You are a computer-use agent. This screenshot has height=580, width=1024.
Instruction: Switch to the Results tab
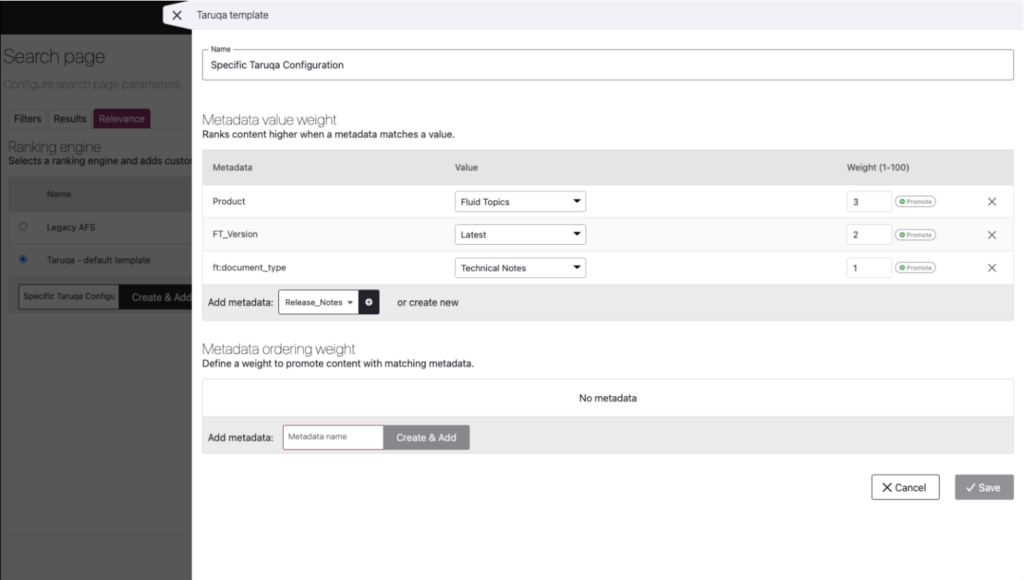coord(70,119)
